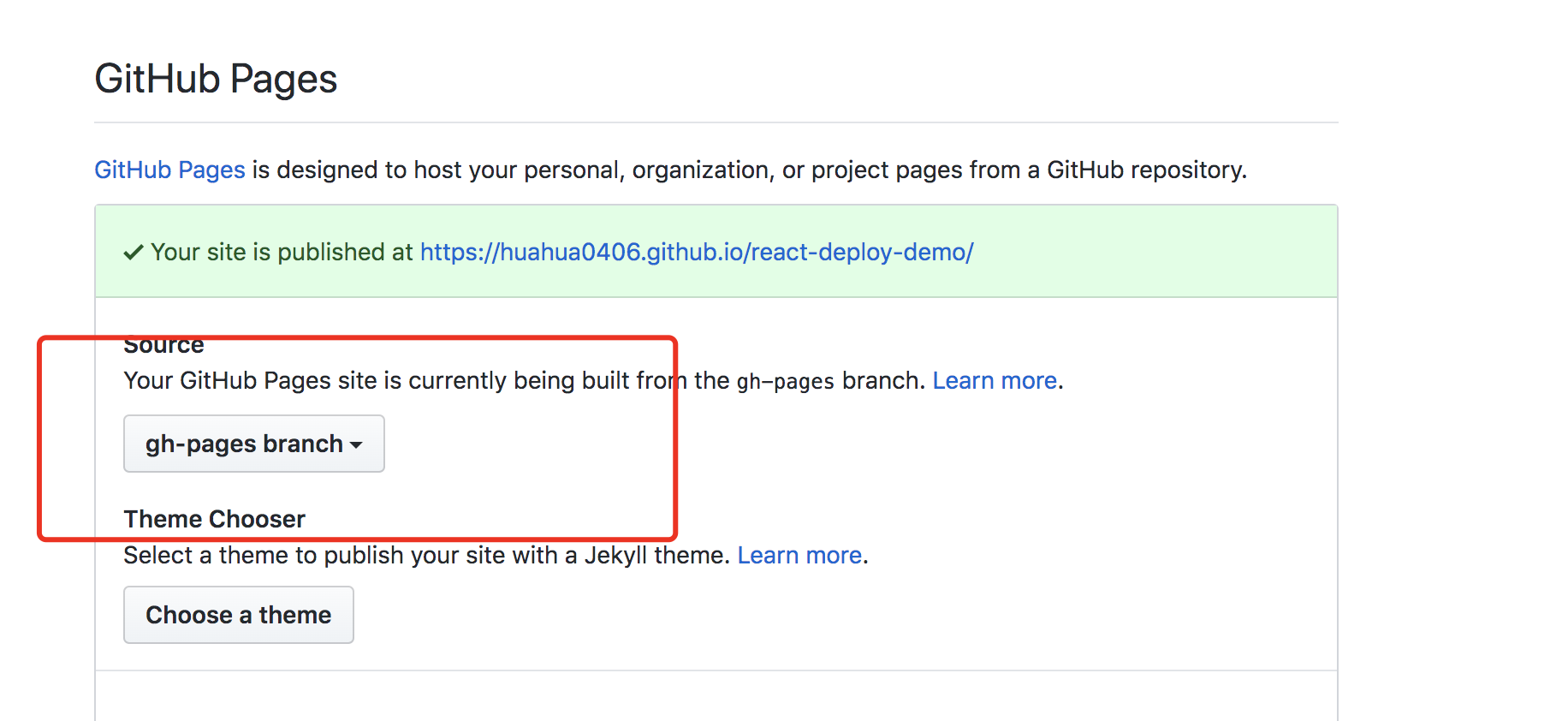1568x721 pixels.
Task: Click the "Your site is published at" text
Action: tap(282, 252)
